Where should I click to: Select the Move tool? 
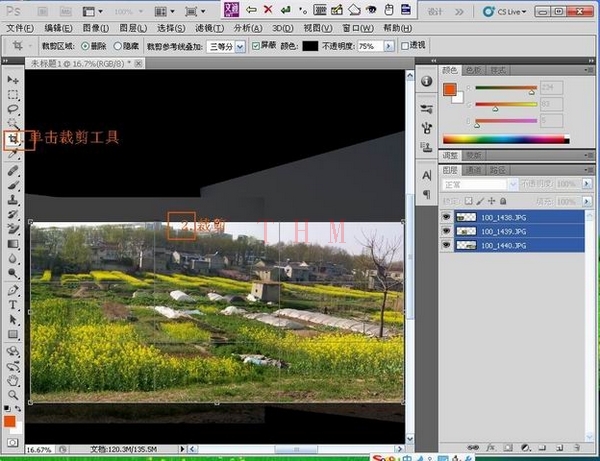(13, 80)
